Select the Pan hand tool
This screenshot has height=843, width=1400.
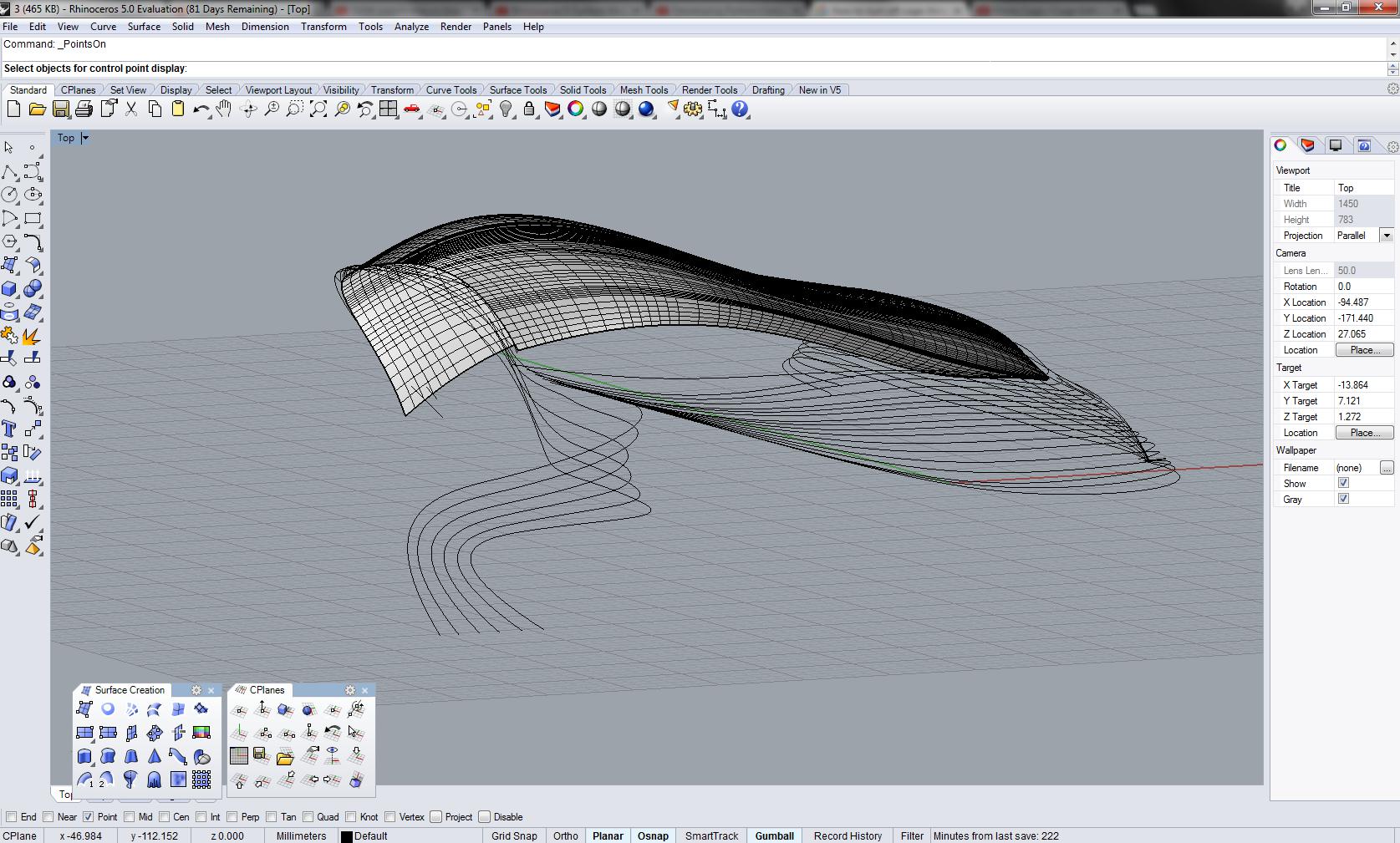click(x=224, y=109)
